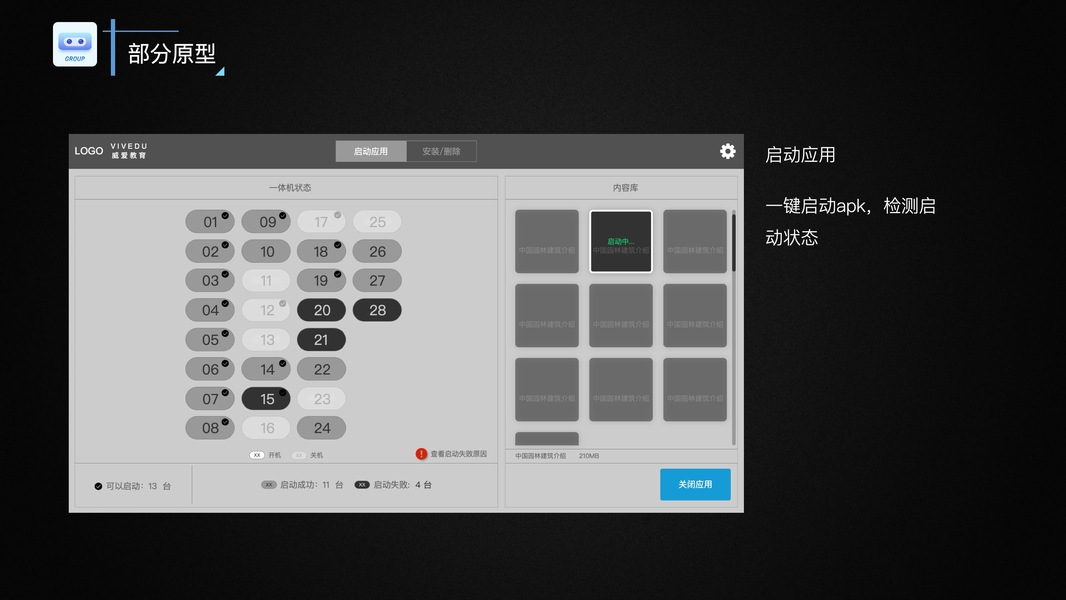
Task: Click powered-off device 17
Action: click(322, 222)
